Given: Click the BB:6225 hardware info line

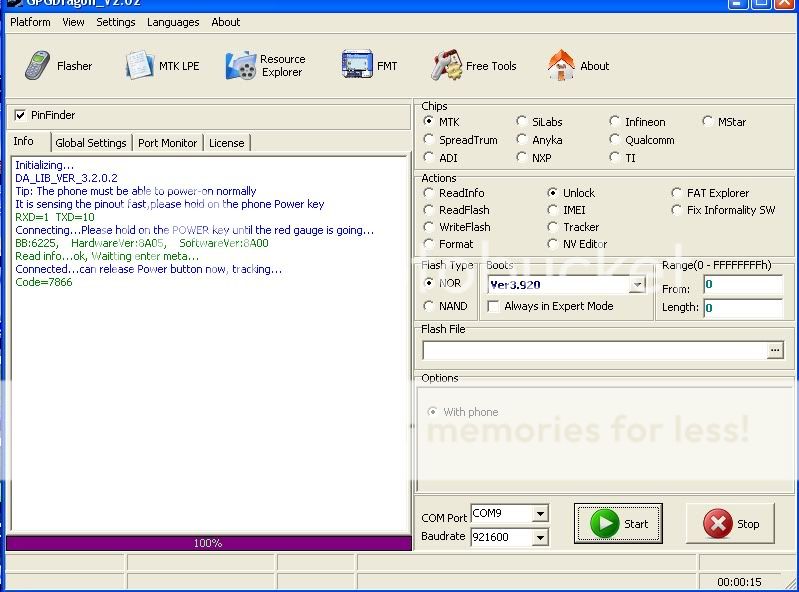Looking at the screenshot, I should 142,243.
